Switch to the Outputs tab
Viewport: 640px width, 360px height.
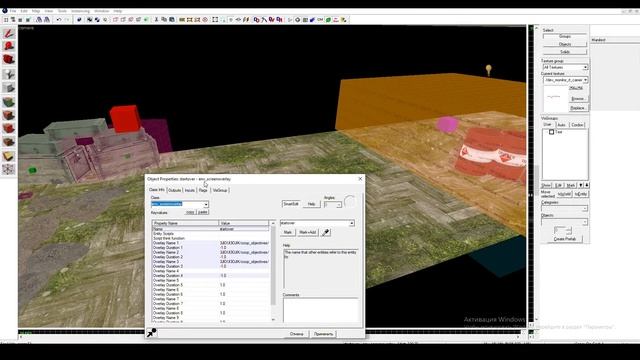click(174, 190)
